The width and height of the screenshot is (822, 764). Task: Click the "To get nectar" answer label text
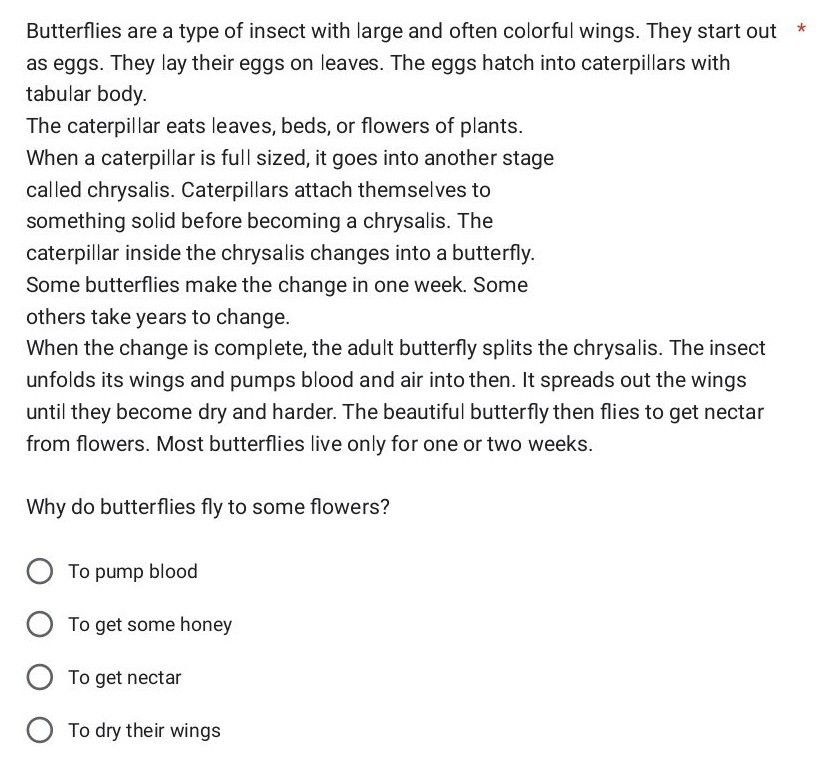tap(125, 678)
